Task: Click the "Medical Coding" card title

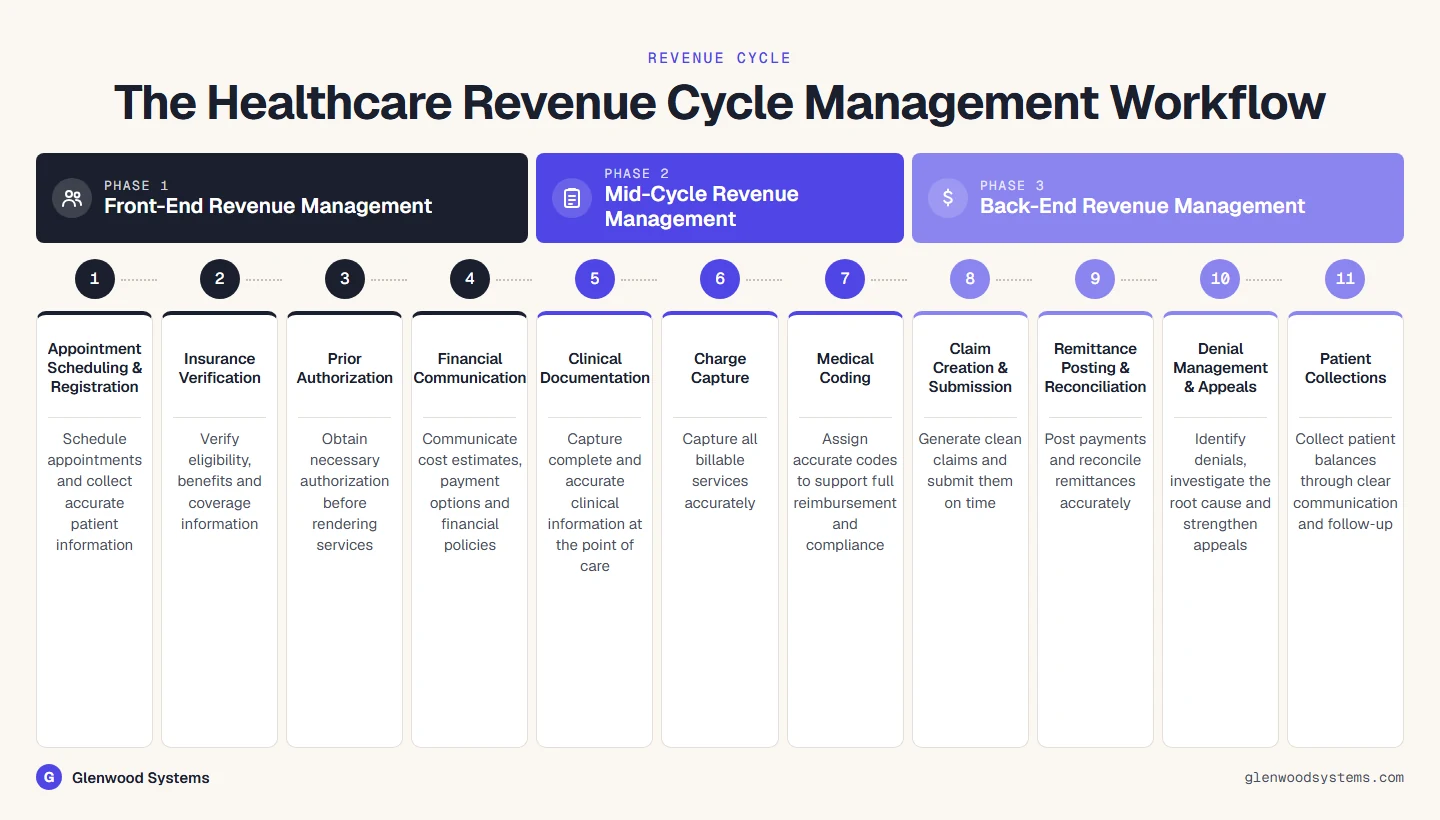Action: point(845,368)
